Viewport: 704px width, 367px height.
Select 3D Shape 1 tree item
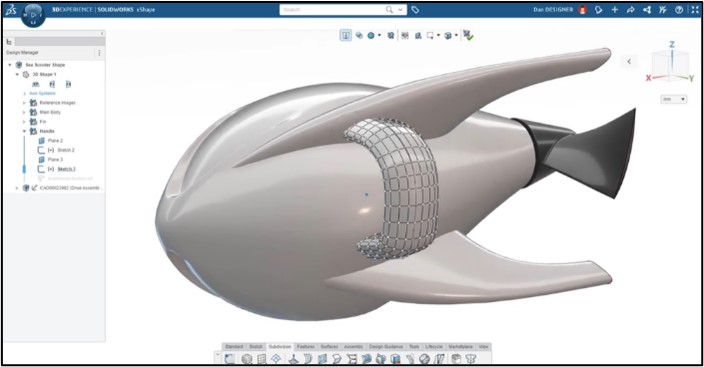pos(44,75)
